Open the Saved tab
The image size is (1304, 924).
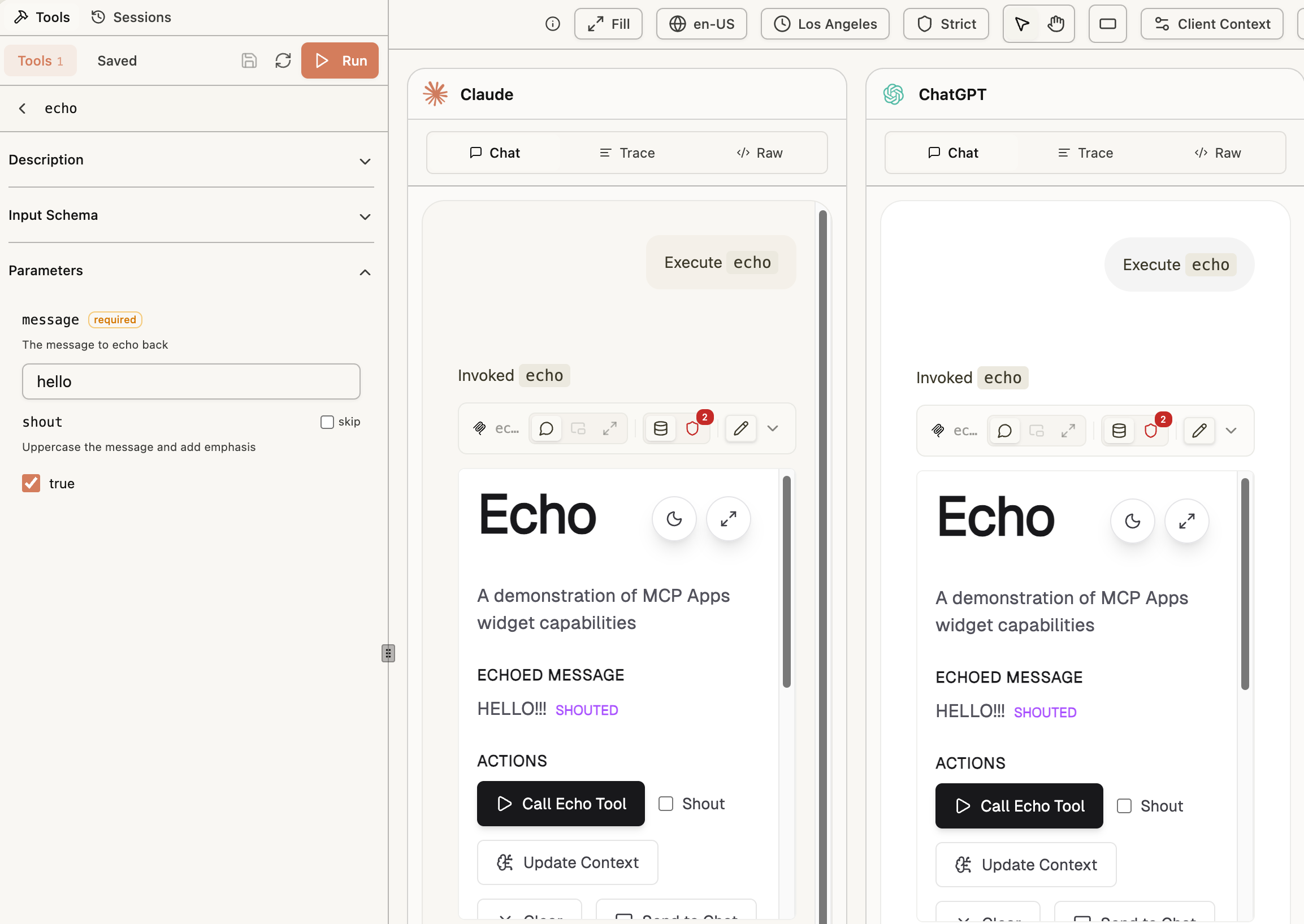point(117,61)
